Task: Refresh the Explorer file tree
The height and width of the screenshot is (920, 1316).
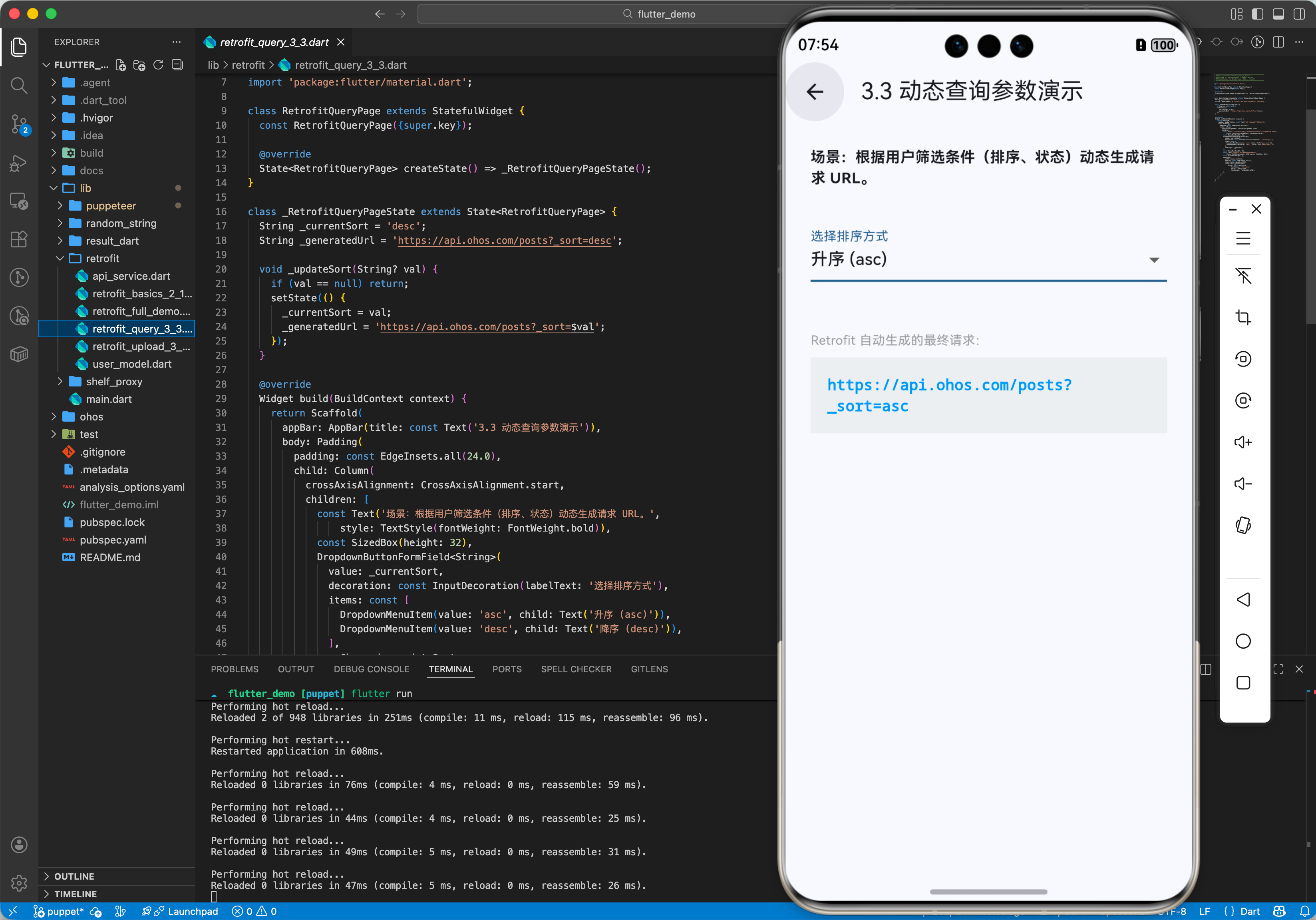Action: click(x=158, y=65)
